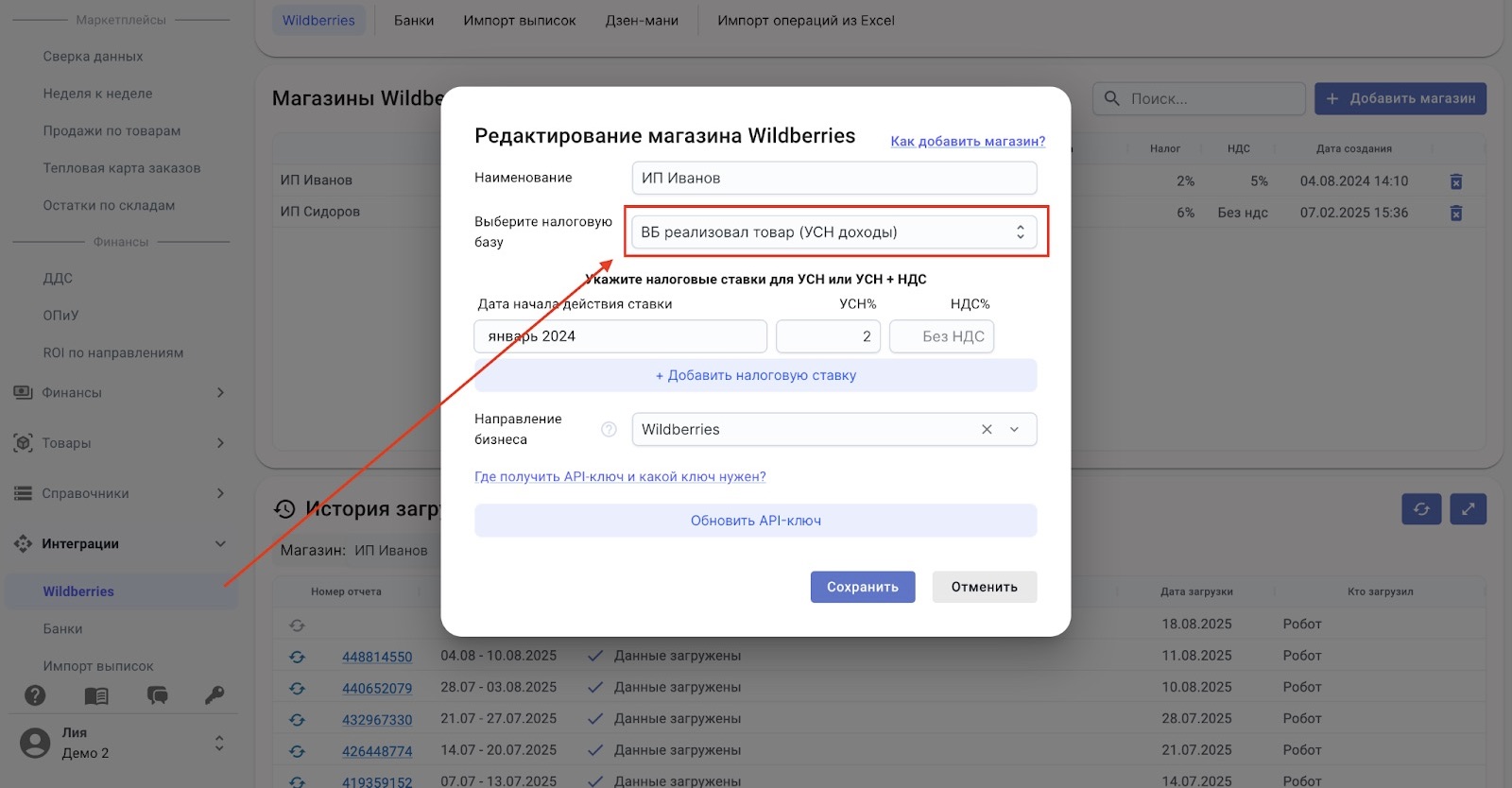Open the ДДС report

click(x=58, y=279)
